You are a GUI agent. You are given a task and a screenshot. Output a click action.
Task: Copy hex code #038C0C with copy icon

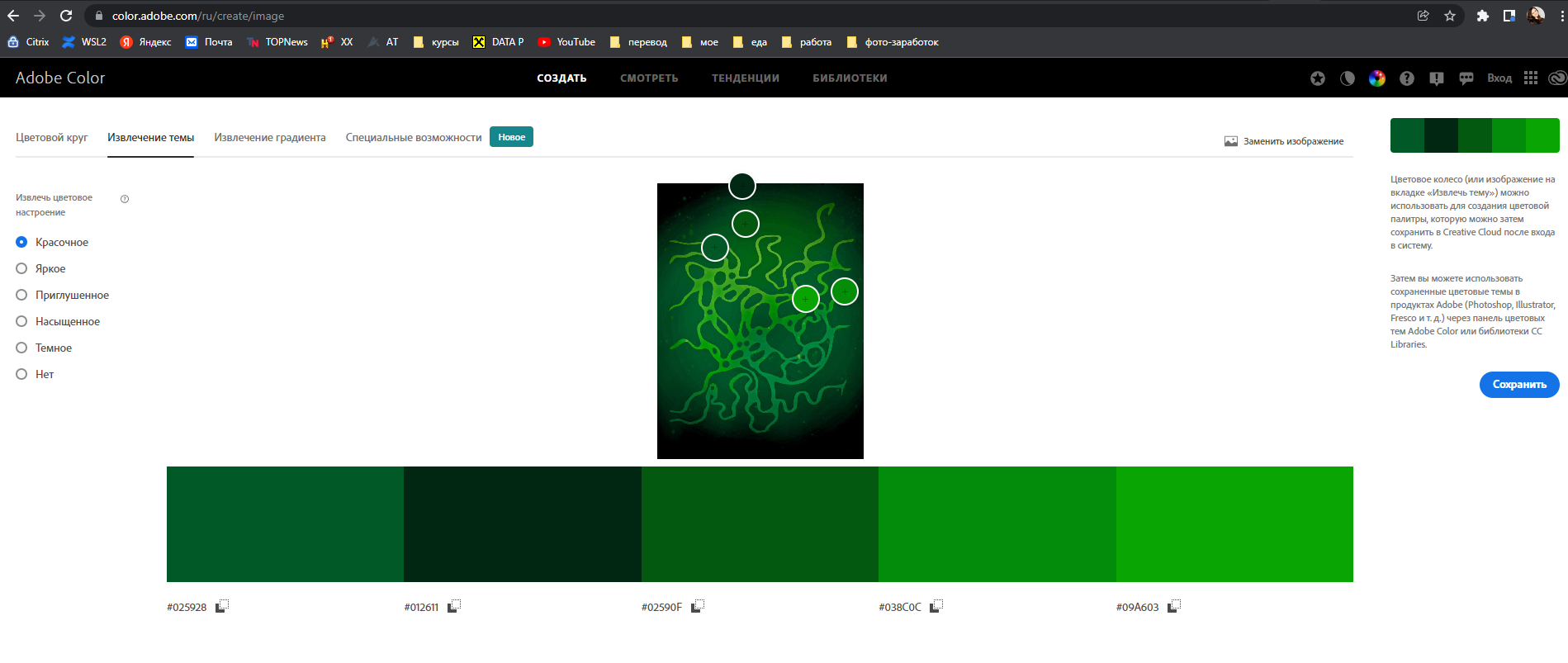coord(936,607)
